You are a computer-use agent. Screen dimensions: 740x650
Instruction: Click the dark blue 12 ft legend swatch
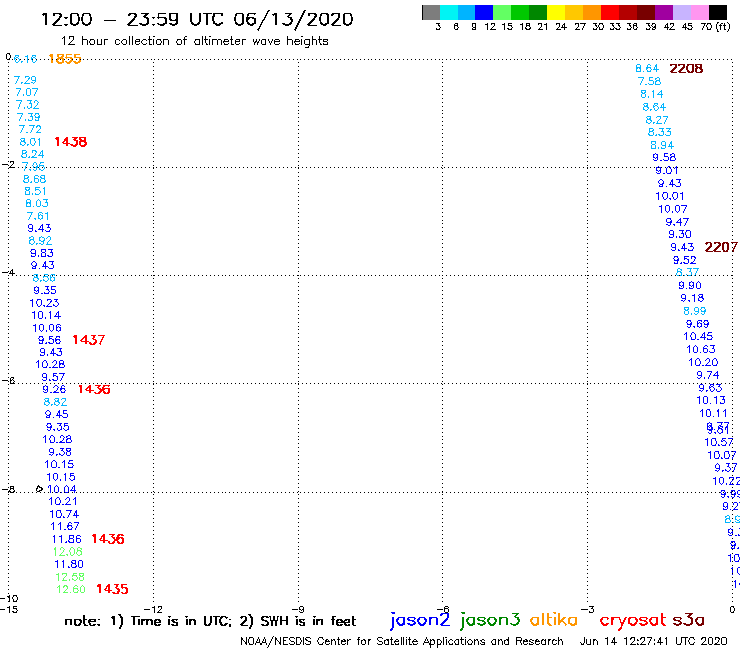(484, 12)
